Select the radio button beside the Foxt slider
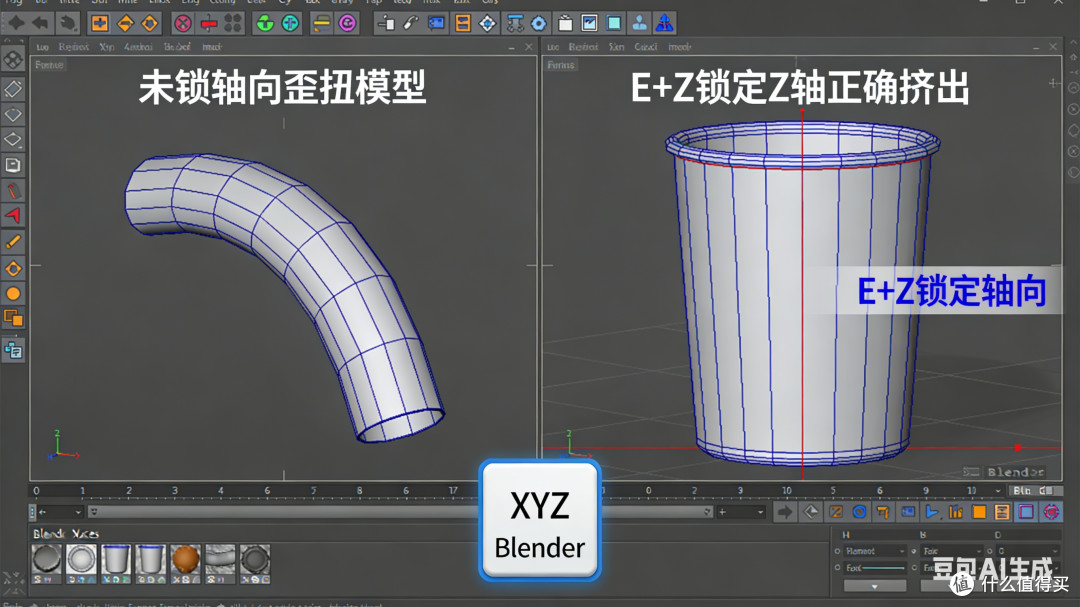Viewport: 1080px width, 607px height. [838, 568]
